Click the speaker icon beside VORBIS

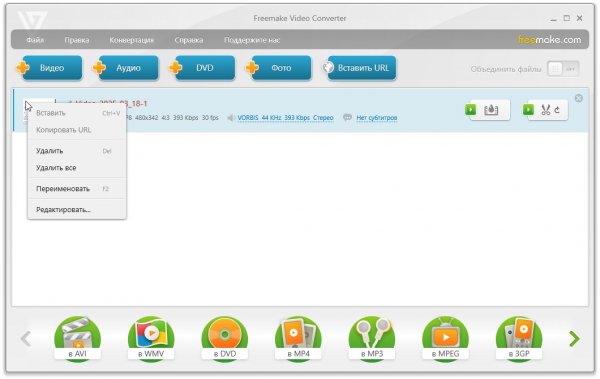[x=231, y=118]
